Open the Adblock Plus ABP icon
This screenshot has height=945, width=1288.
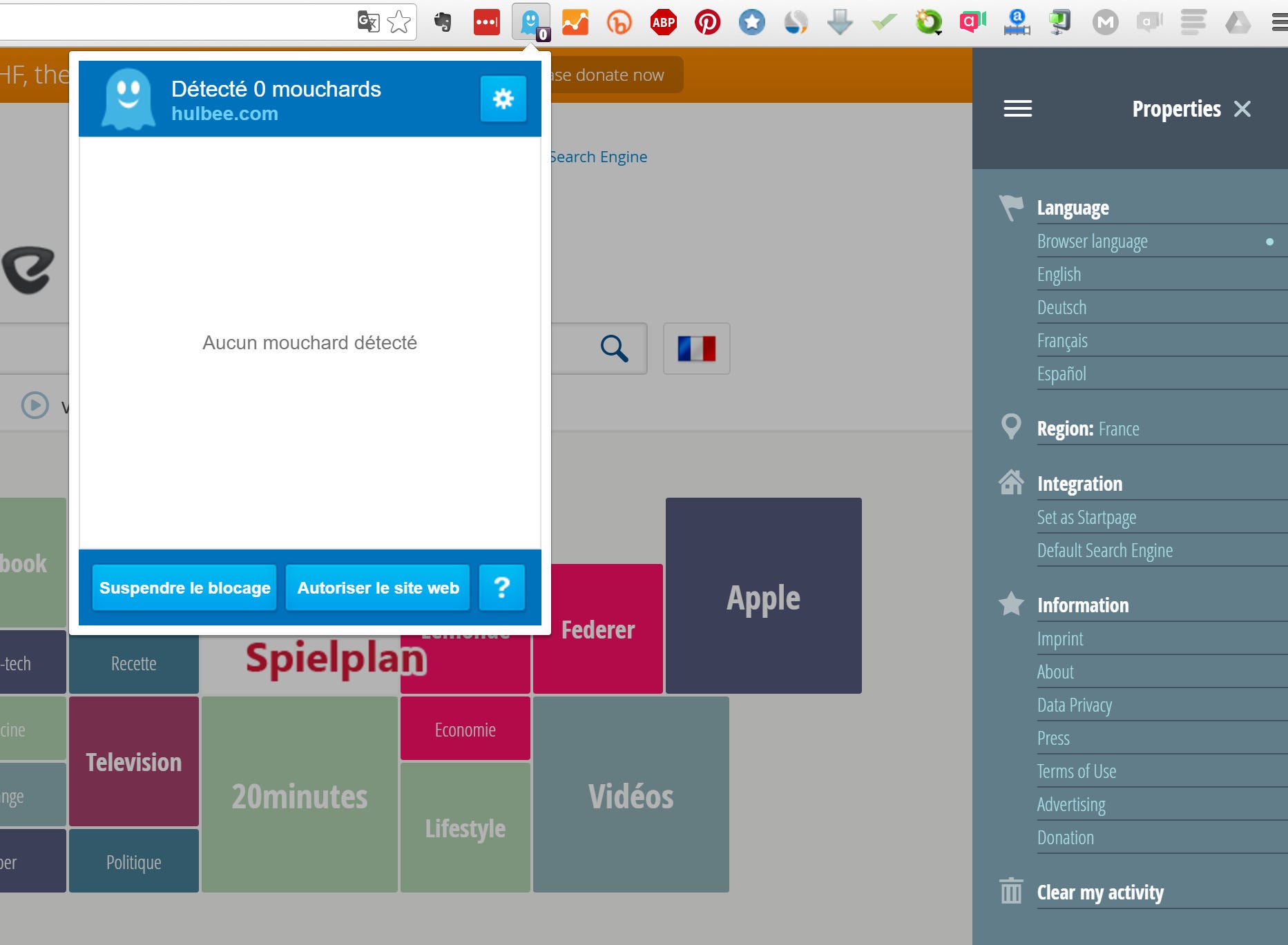[664, 22]
